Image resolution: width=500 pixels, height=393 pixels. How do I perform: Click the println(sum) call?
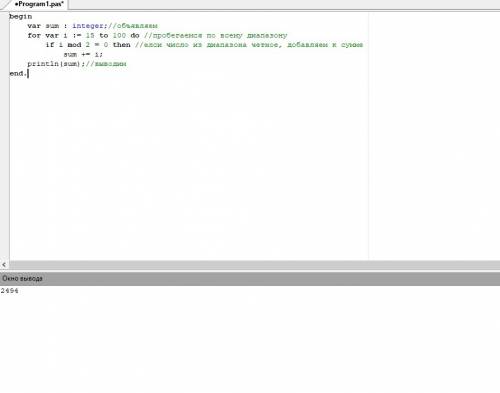(x=54, y=64)
